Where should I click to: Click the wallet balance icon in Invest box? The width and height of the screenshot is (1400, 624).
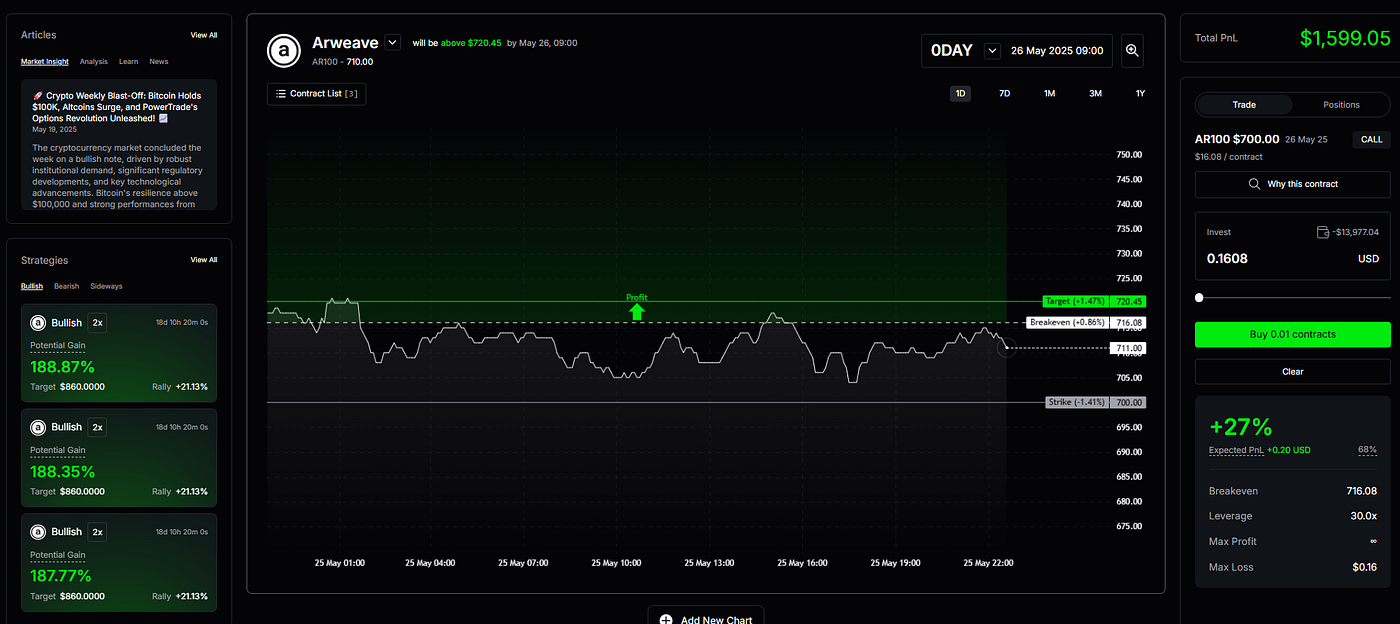click(1324, 232)
